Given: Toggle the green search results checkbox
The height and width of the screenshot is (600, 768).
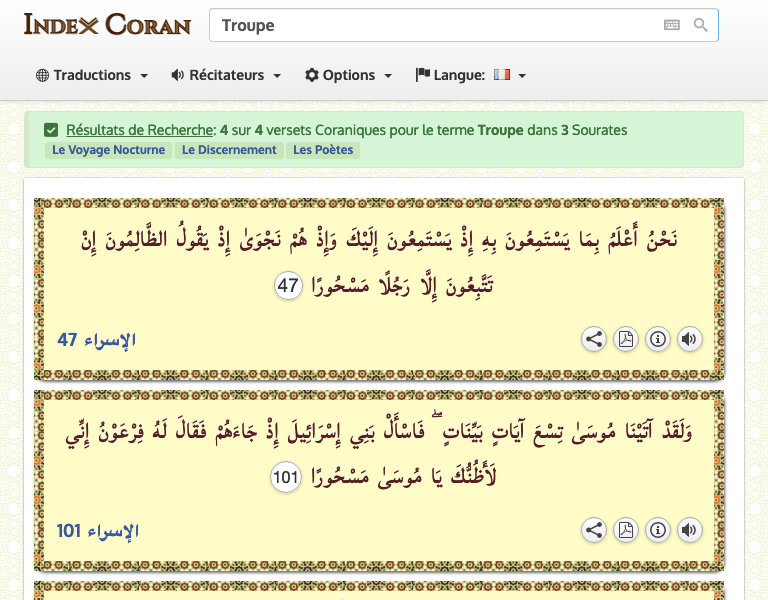Looking at the screenshot, I should pos(51,130).
